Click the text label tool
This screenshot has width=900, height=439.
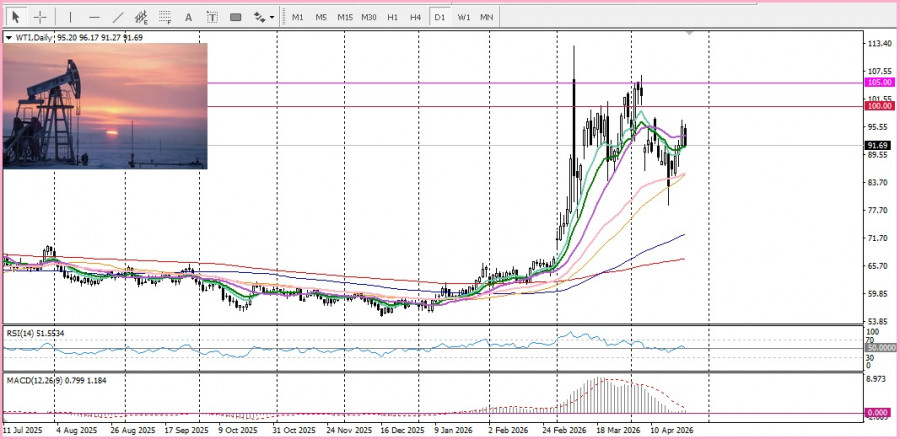(212, 17)
